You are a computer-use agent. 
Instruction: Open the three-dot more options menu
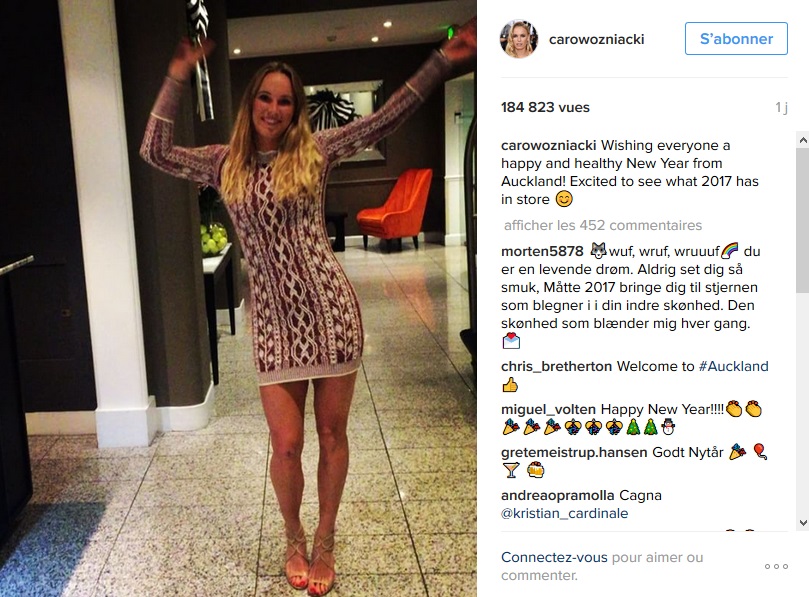776,566
